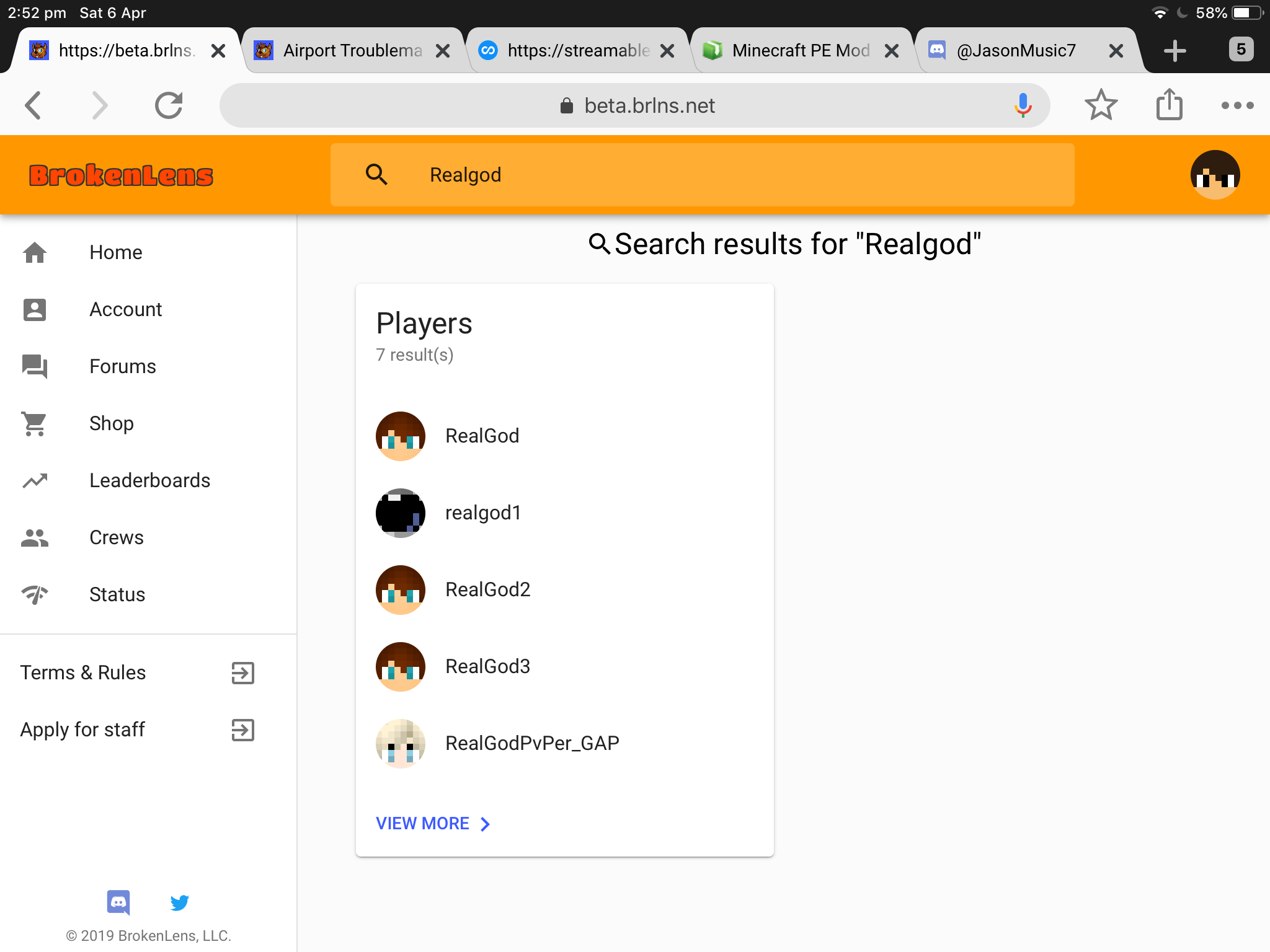Open the three-dot browser menu
This screenshot has height=952, width=1270.
[1237, 105]
